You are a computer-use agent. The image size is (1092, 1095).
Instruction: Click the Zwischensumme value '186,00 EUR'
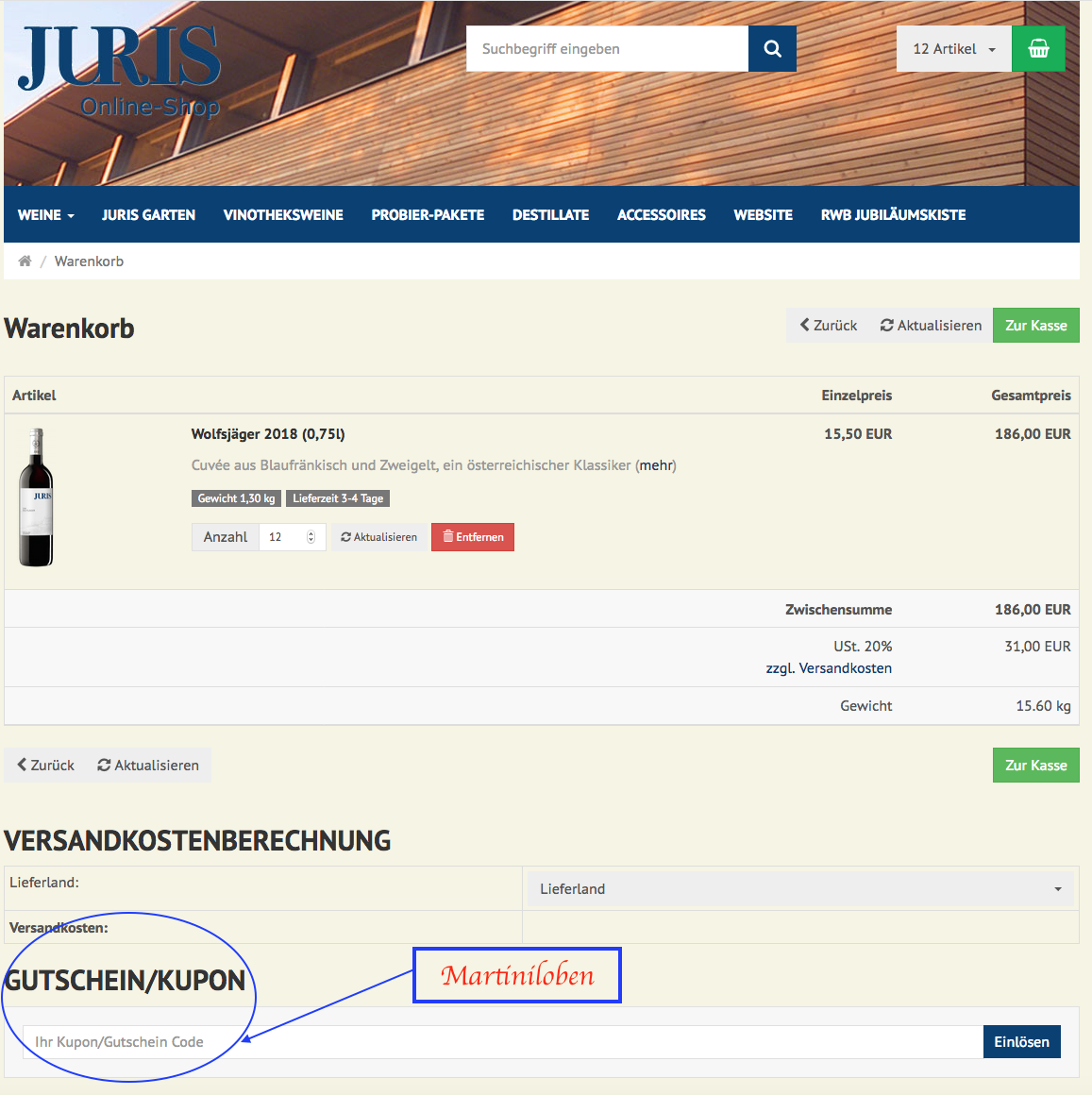pos(1033,610)
